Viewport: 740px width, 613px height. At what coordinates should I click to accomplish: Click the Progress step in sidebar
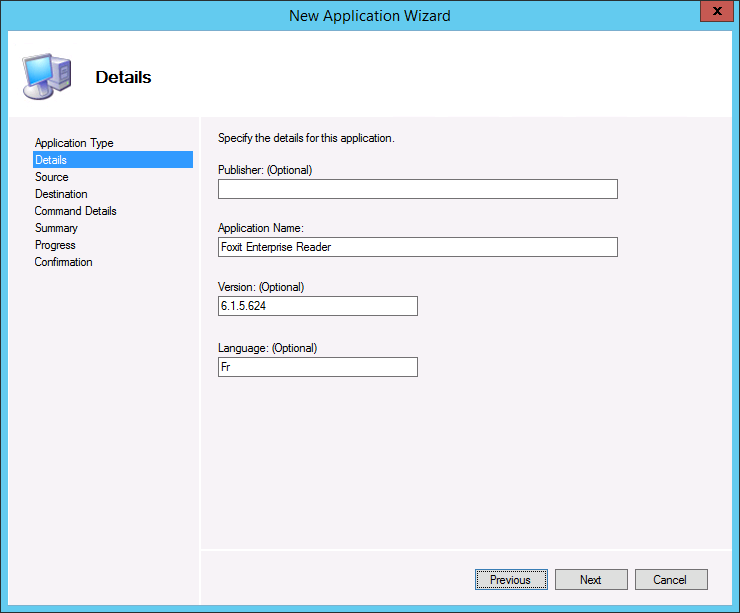pos(55,245)
